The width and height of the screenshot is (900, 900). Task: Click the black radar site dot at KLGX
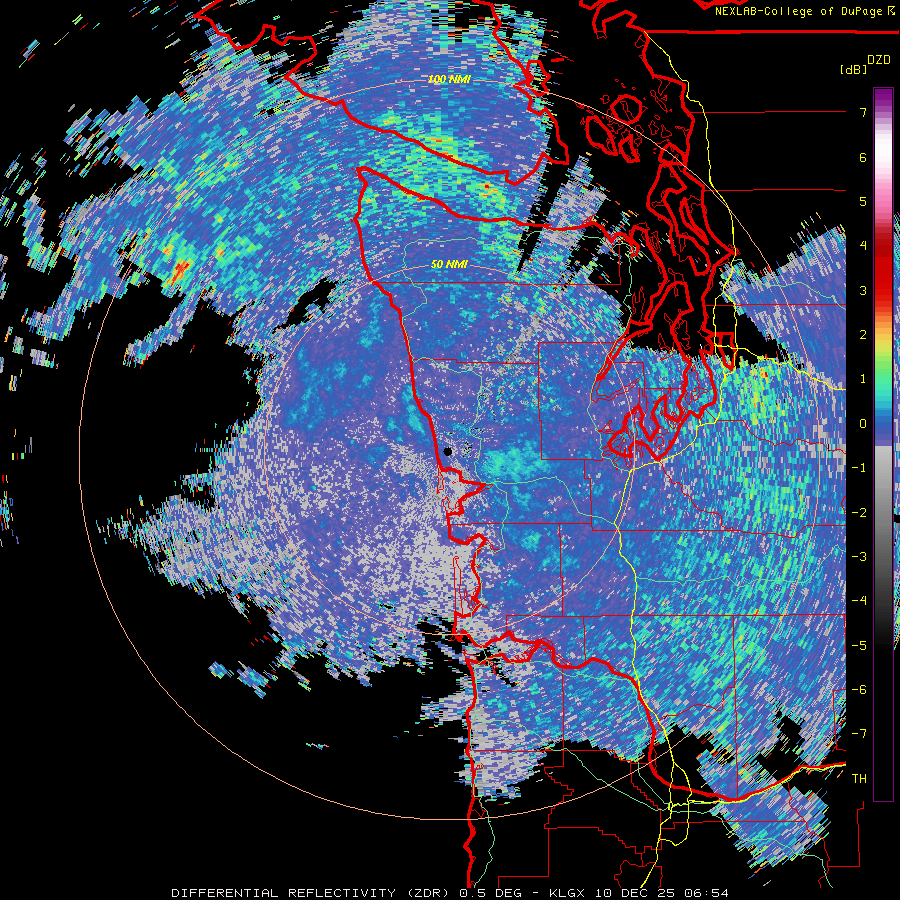(x=448, y=451)
